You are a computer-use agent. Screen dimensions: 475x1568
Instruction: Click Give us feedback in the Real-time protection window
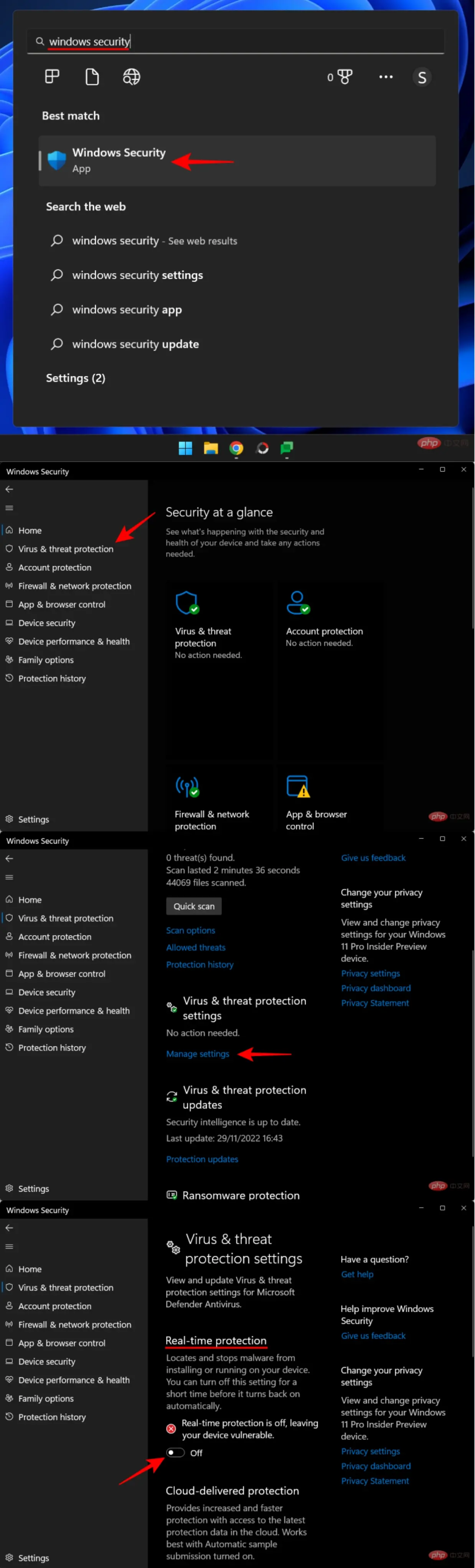point(373,1336)
